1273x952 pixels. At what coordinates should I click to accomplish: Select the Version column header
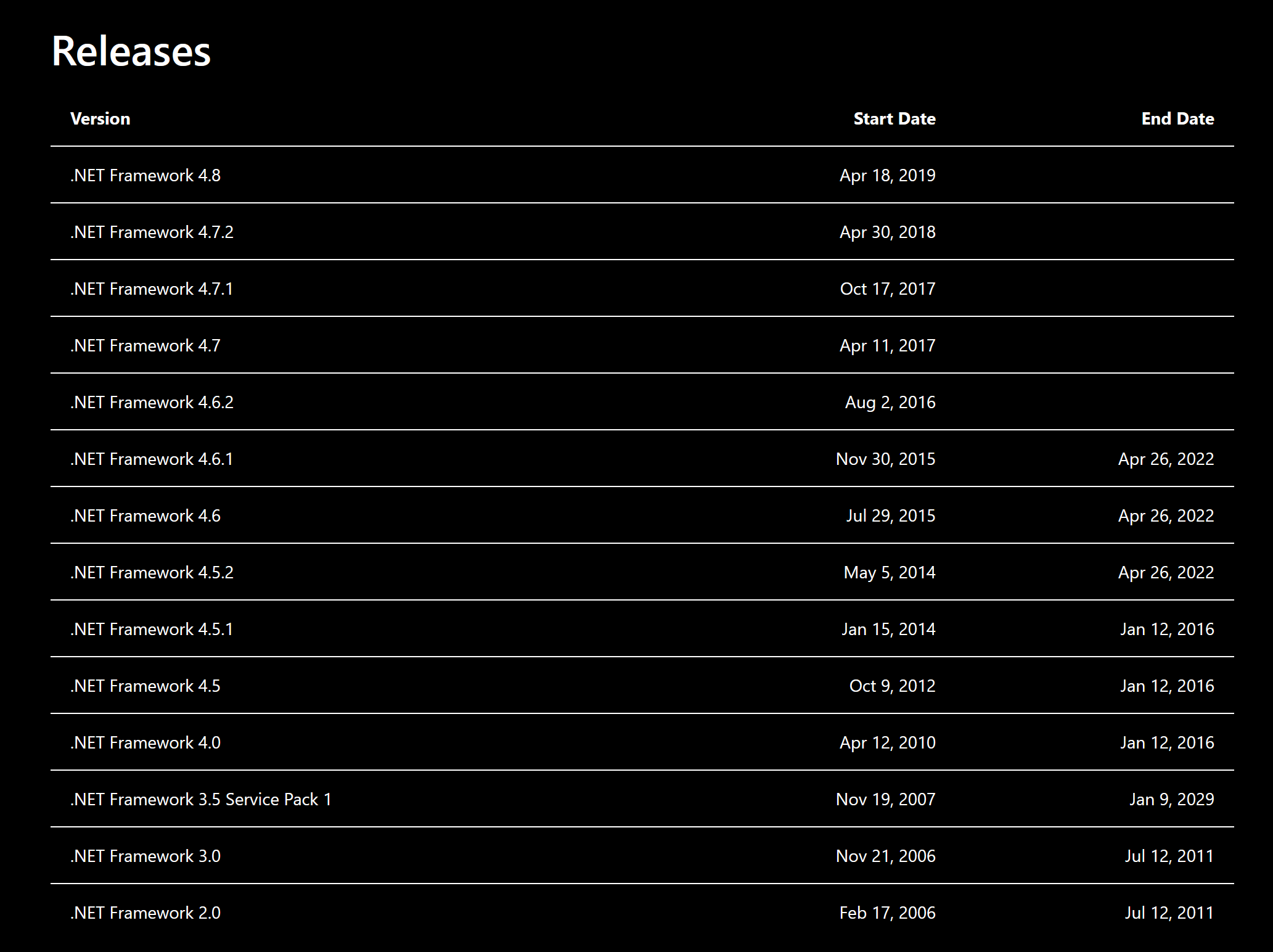coord(100,118)
